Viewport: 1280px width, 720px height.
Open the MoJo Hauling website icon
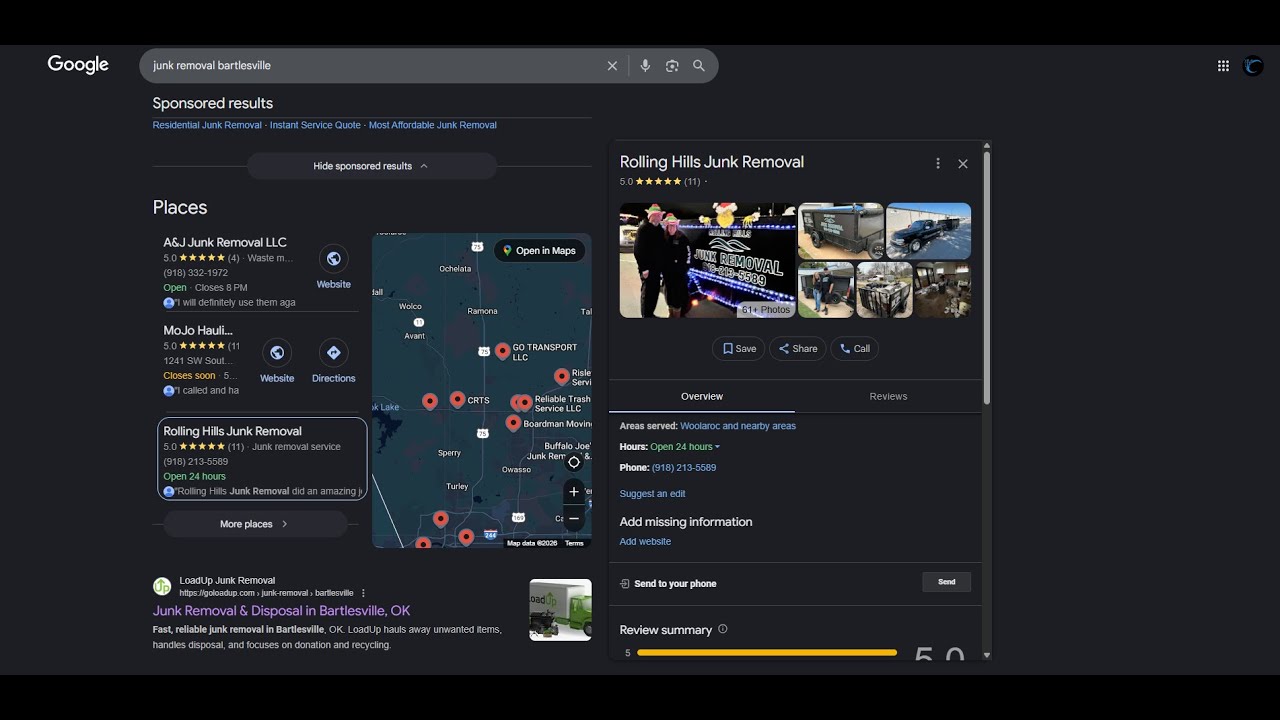point(277,353)
